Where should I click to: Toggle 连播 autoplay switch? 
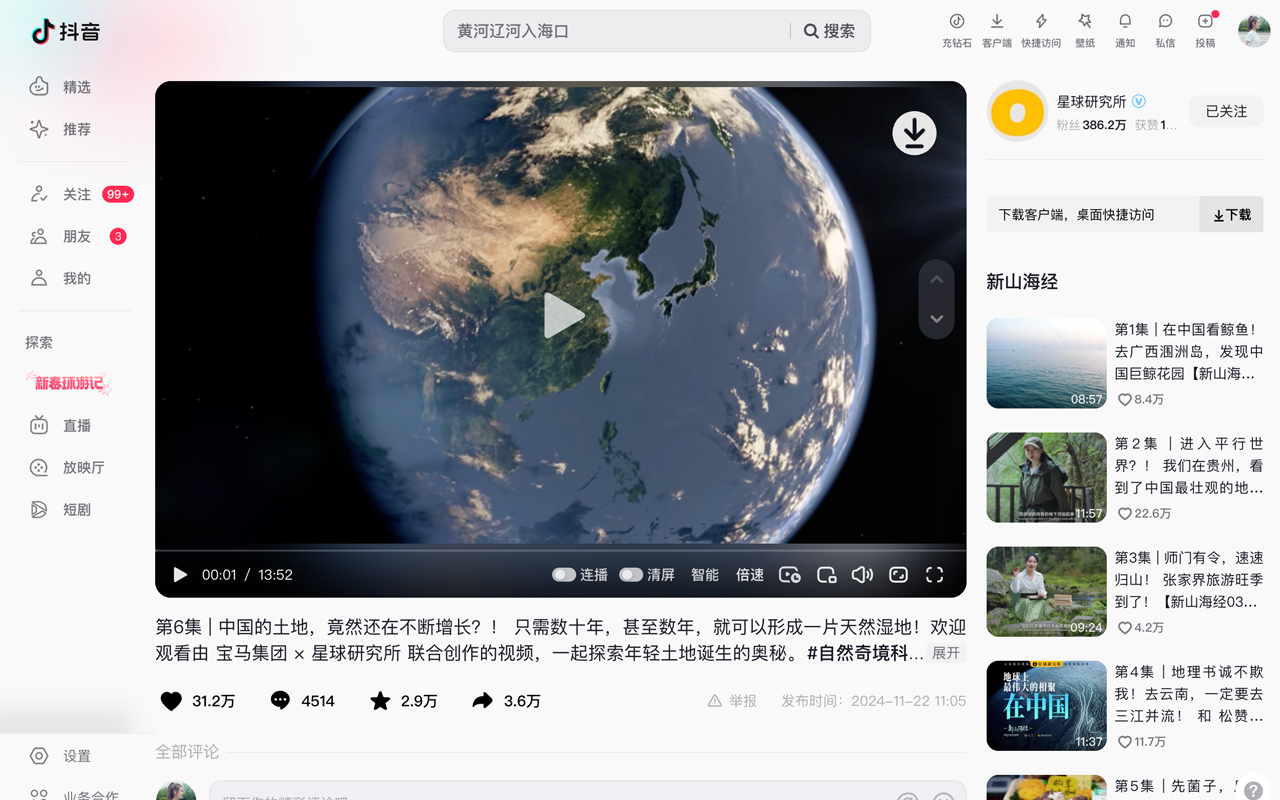(x=565, y=575)
